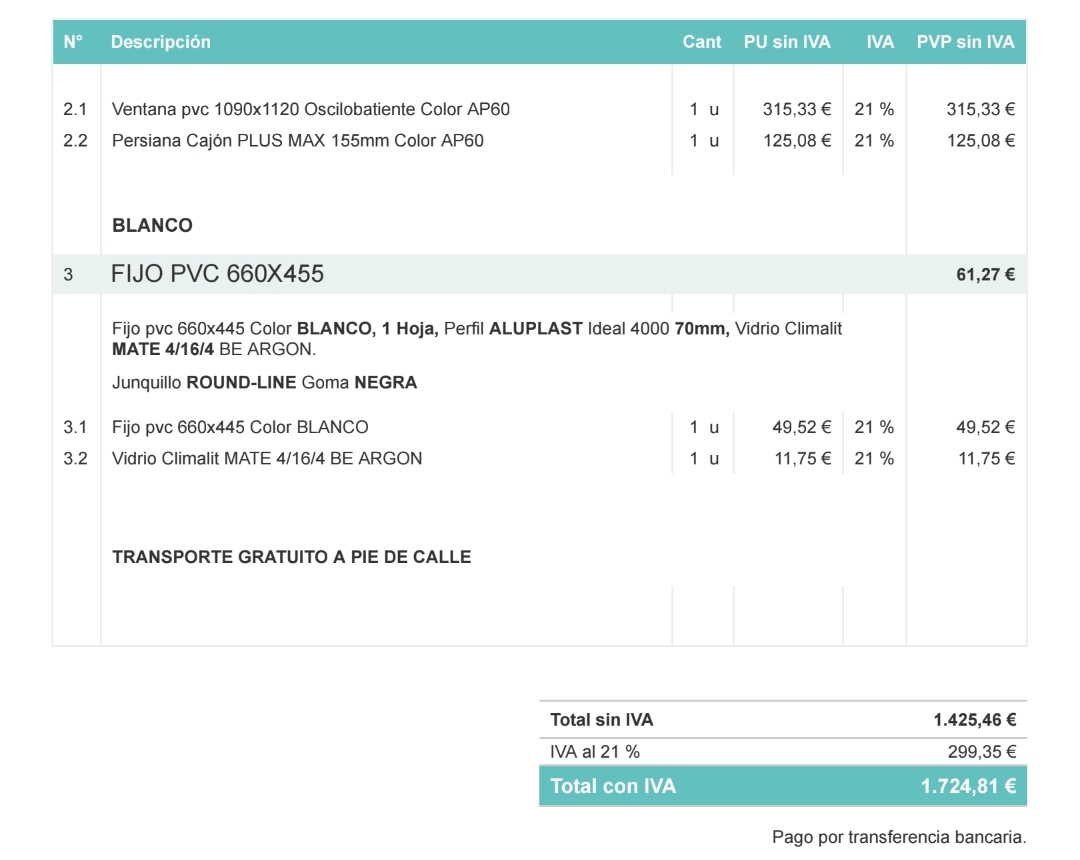
Task: Select the IVA amount 299,35 €
Action: [x=982, y=752]
